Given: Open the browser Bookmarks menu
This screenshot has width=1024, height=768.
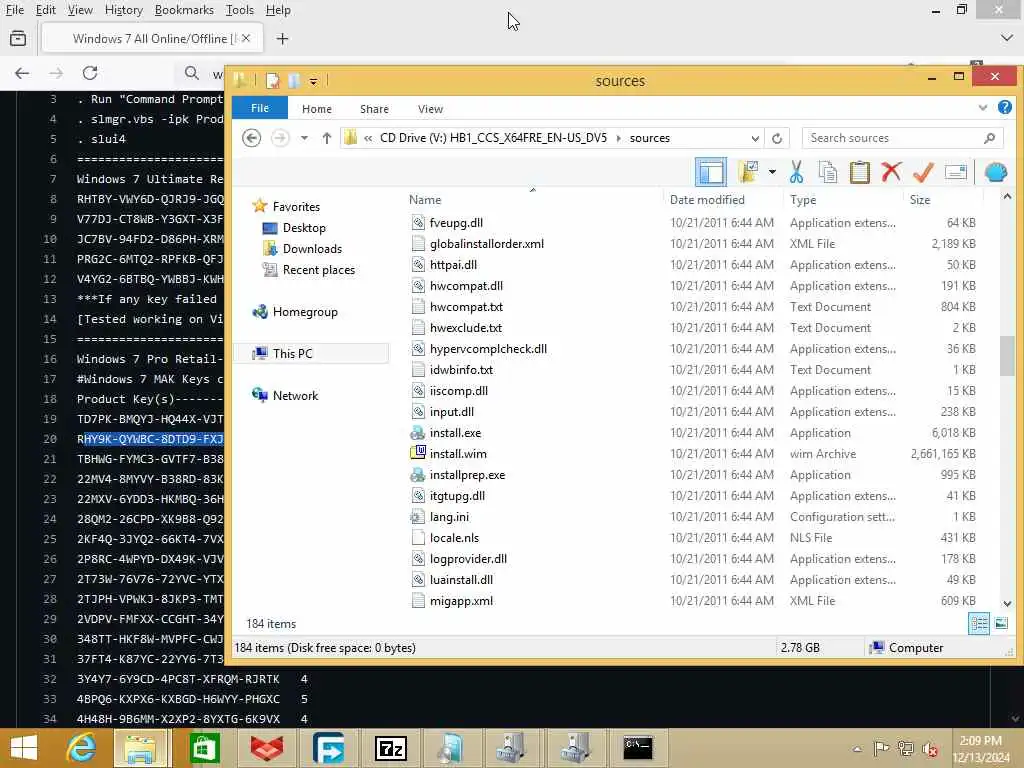Looking at the screenshot, I should [x=184, y=10].
